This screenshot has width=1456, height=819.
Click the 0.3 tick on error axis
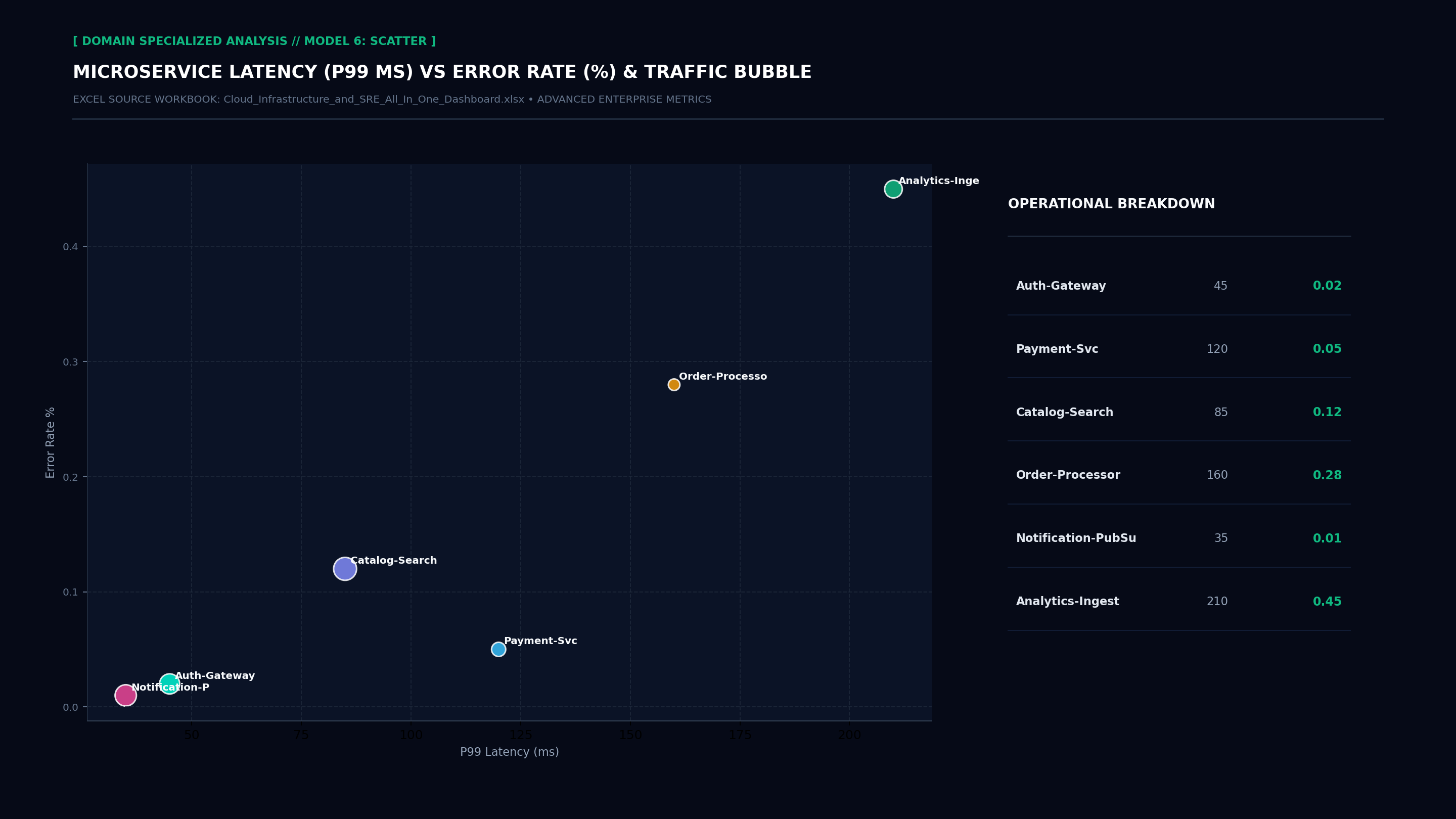click(x=70, y=362)
